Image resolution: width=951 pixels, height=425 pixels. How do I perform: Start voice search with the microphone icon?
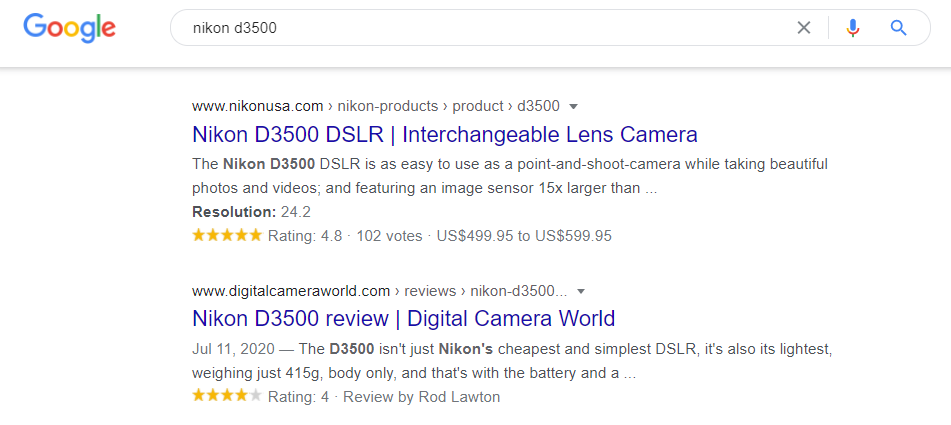coord(853,28)
